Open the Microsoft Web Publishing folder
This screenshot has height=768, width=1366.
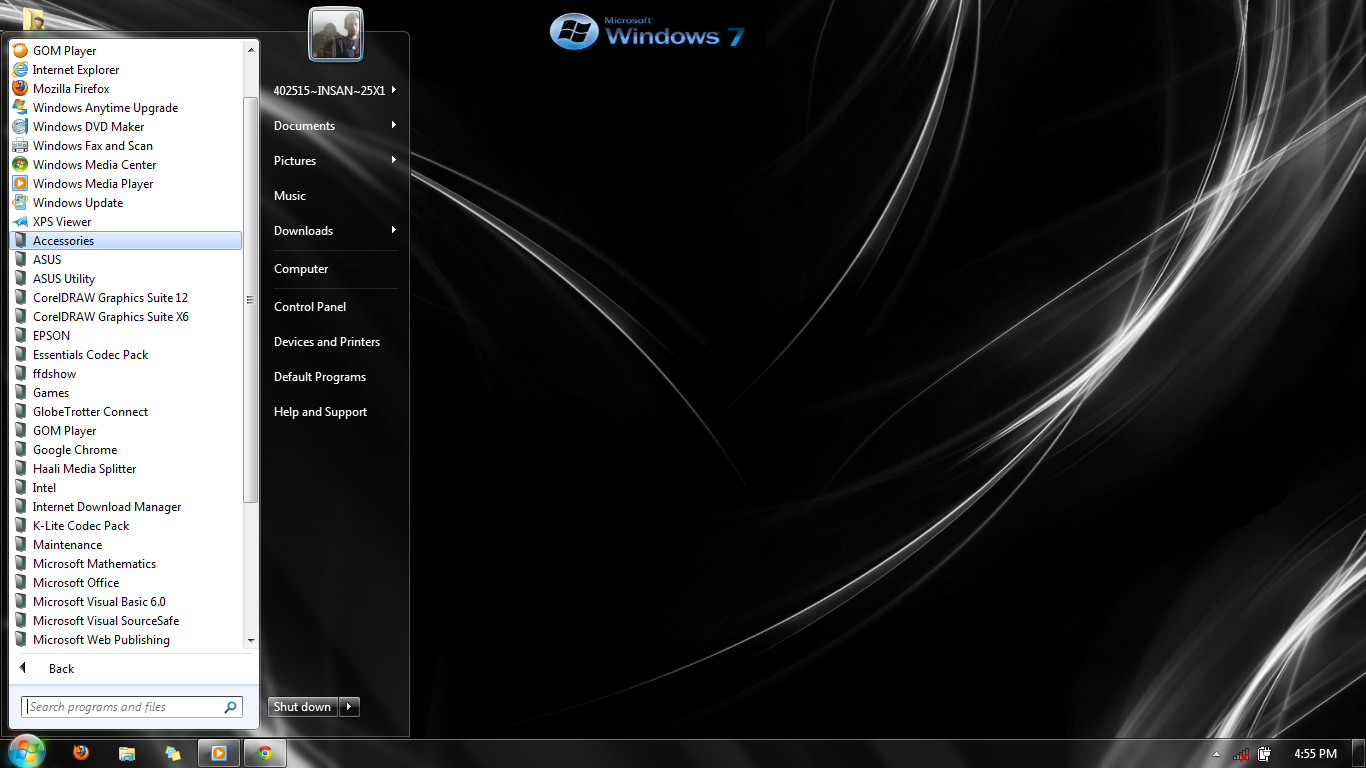click(x=125, y=640)
